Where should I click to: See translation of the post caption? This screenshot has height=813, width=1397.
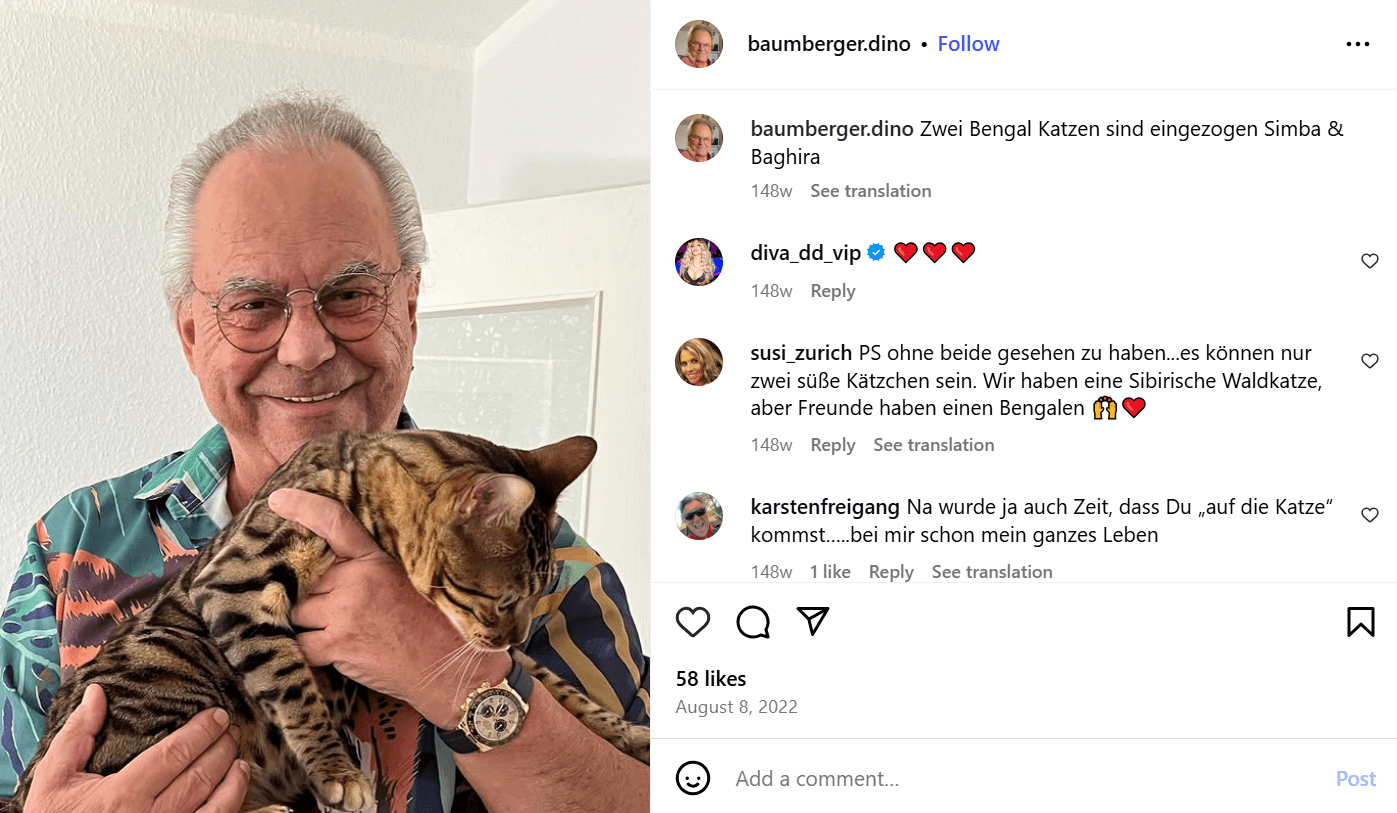(x=870, y=191)
